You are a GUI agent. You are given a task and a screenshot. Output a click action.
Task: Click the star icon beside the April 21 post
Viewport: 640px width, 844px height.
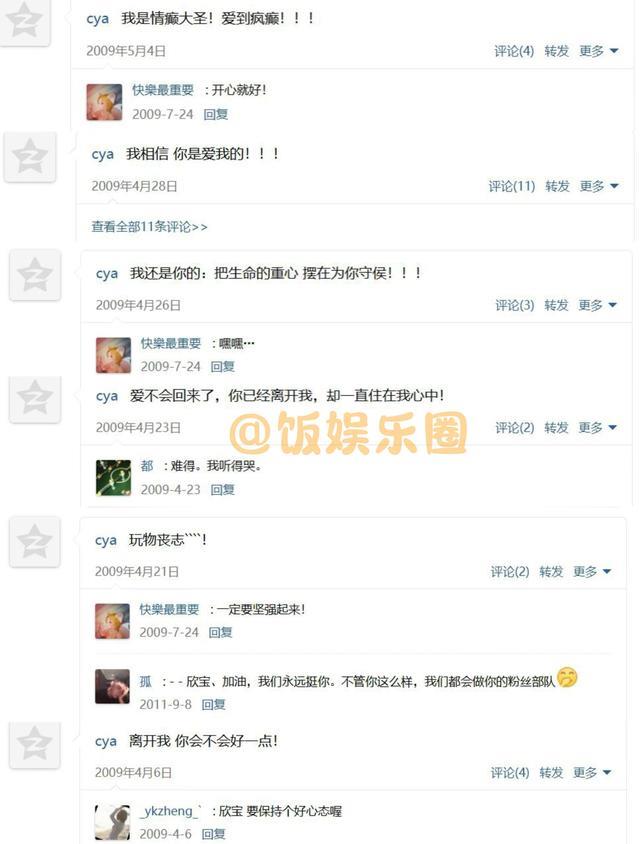coord(34,541)
